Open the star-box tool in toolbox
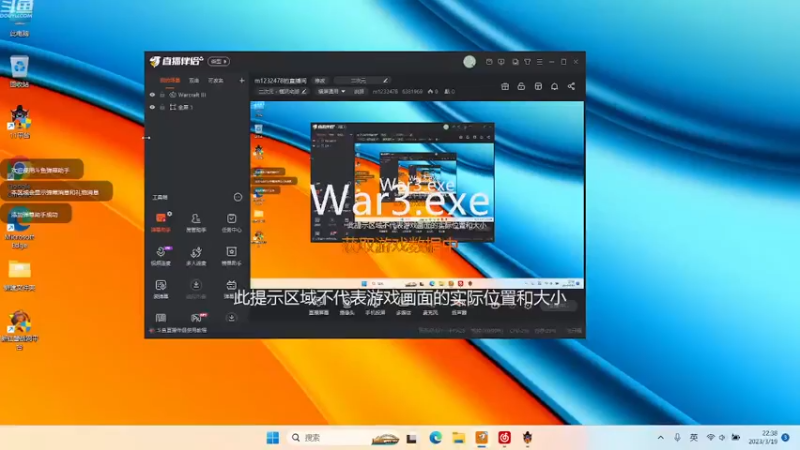This screenshot has height=450, width=800. [x=232, y=256]
